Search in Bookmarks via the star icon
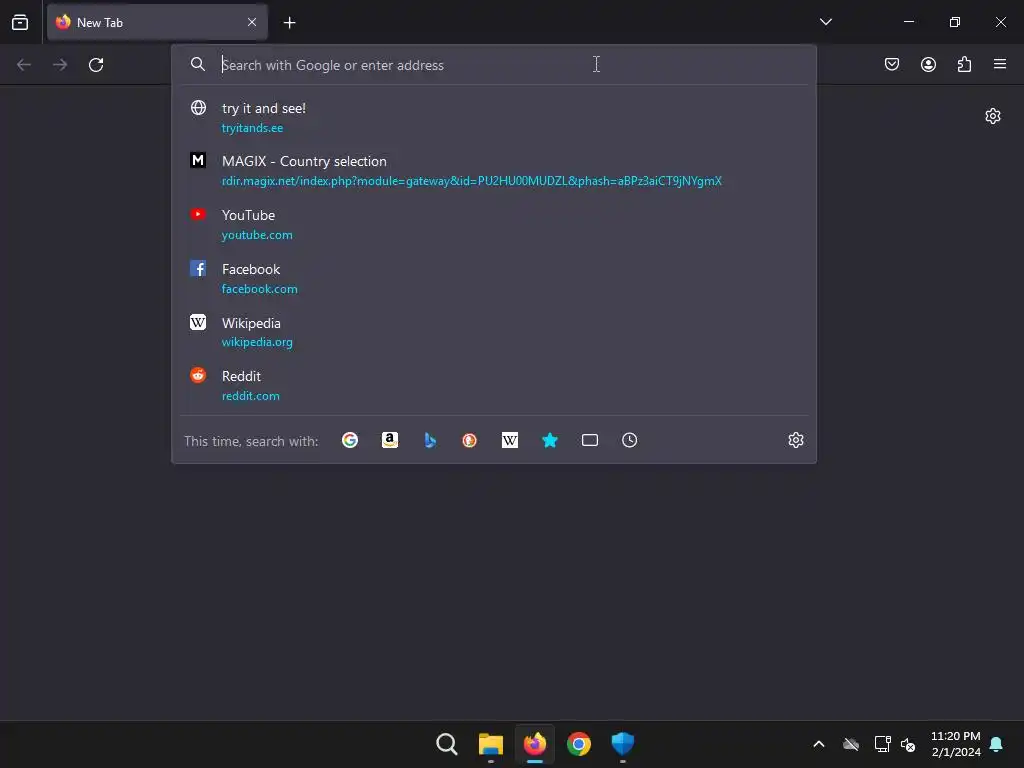 tap(550, 440)
